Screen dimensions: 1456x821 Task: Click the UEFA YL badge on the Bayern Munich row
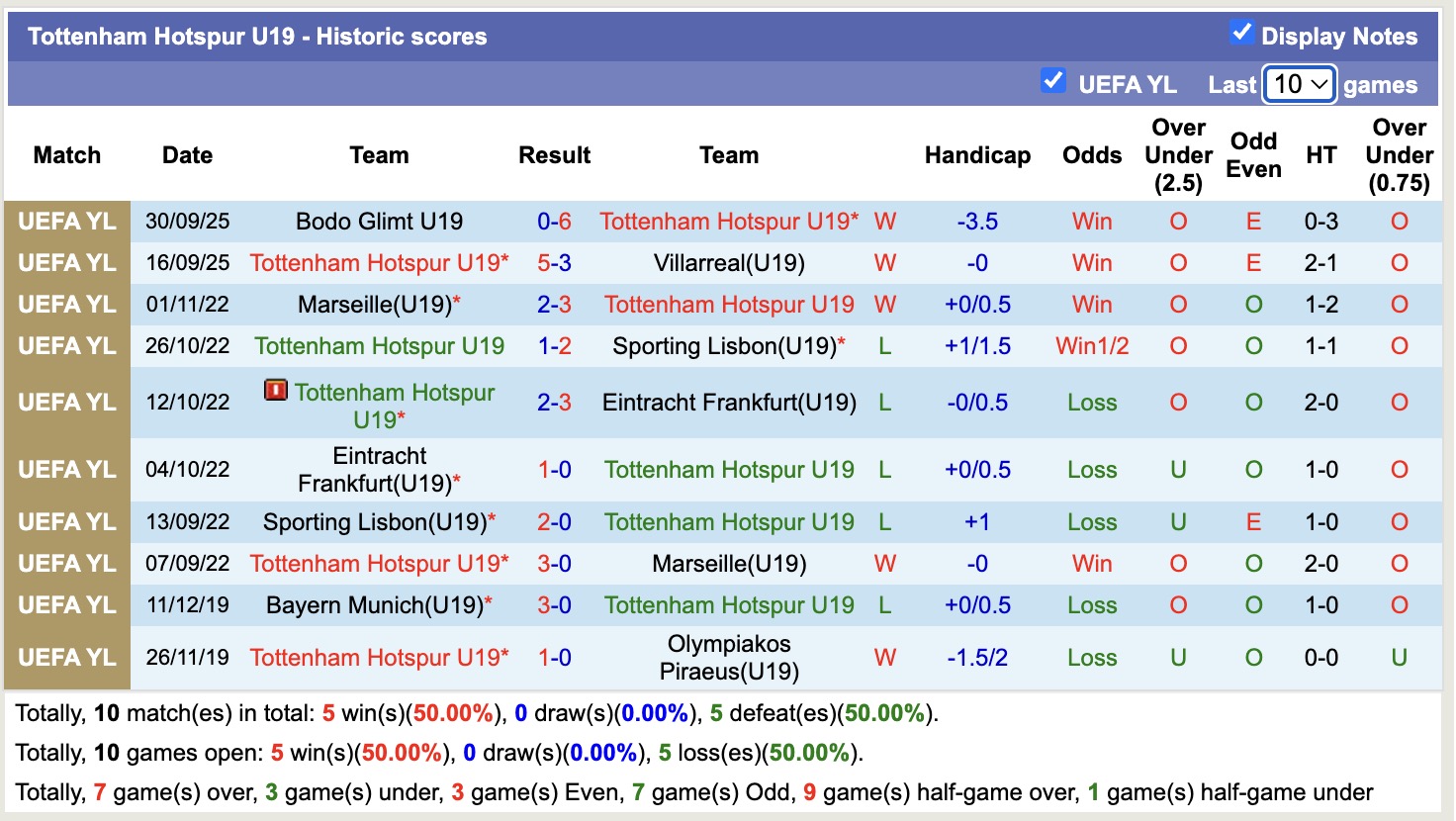coord(66,604)
